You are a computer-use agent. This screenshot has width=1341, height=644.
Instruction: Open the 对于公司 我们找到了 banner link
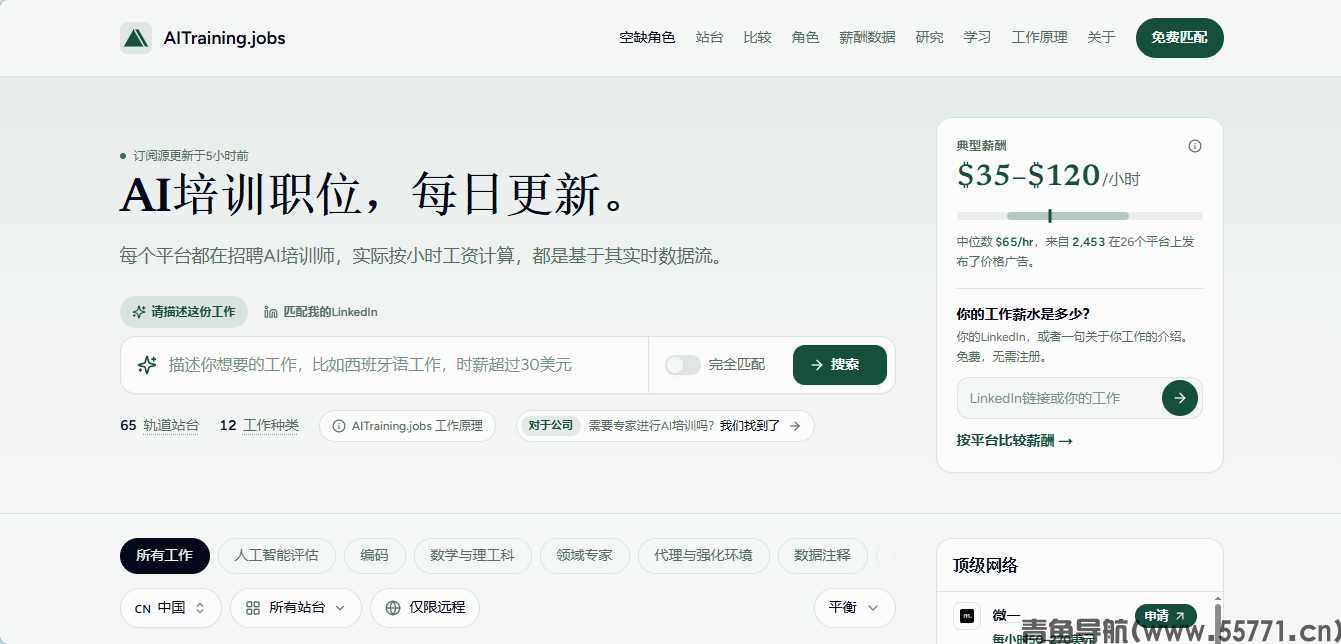tap(665, 426)
